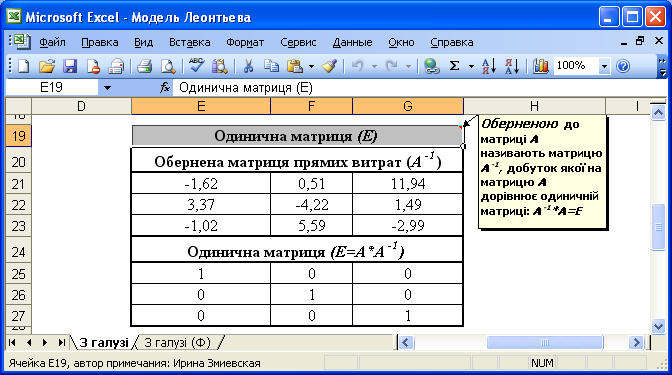Open the Файл menu

click(x=52, y=42)
